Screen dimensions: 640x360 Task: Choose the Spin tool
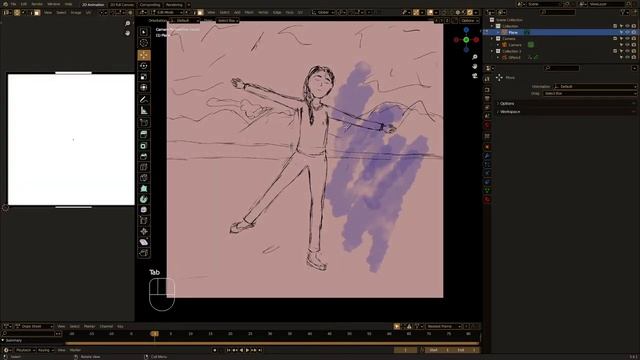pos(144,199)
